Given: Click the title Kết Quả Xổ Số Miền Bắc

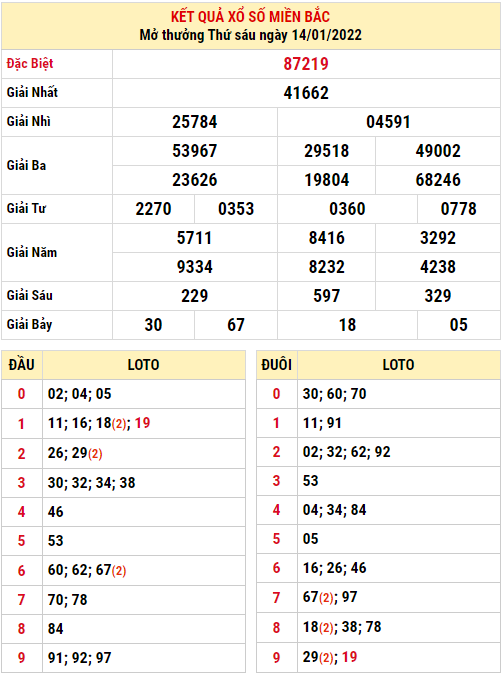Looking at the screenshot, I should pos(250,16).
